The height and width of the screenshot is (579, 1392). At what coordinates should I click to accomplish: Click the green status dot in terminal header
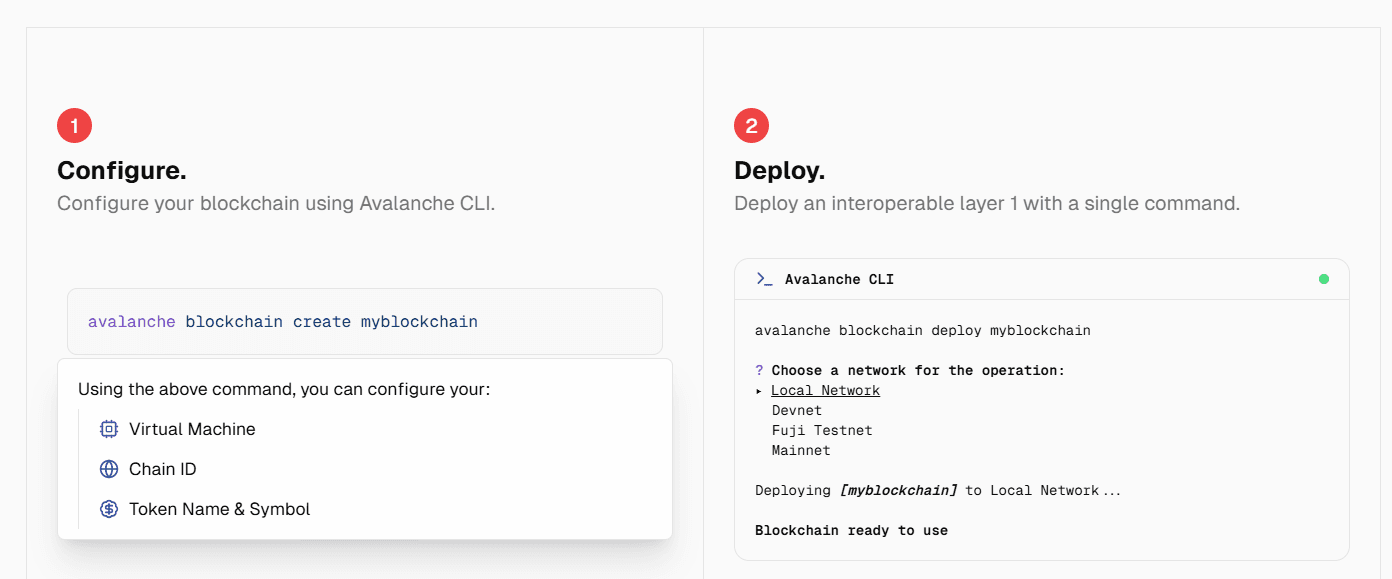[1324, 279]
